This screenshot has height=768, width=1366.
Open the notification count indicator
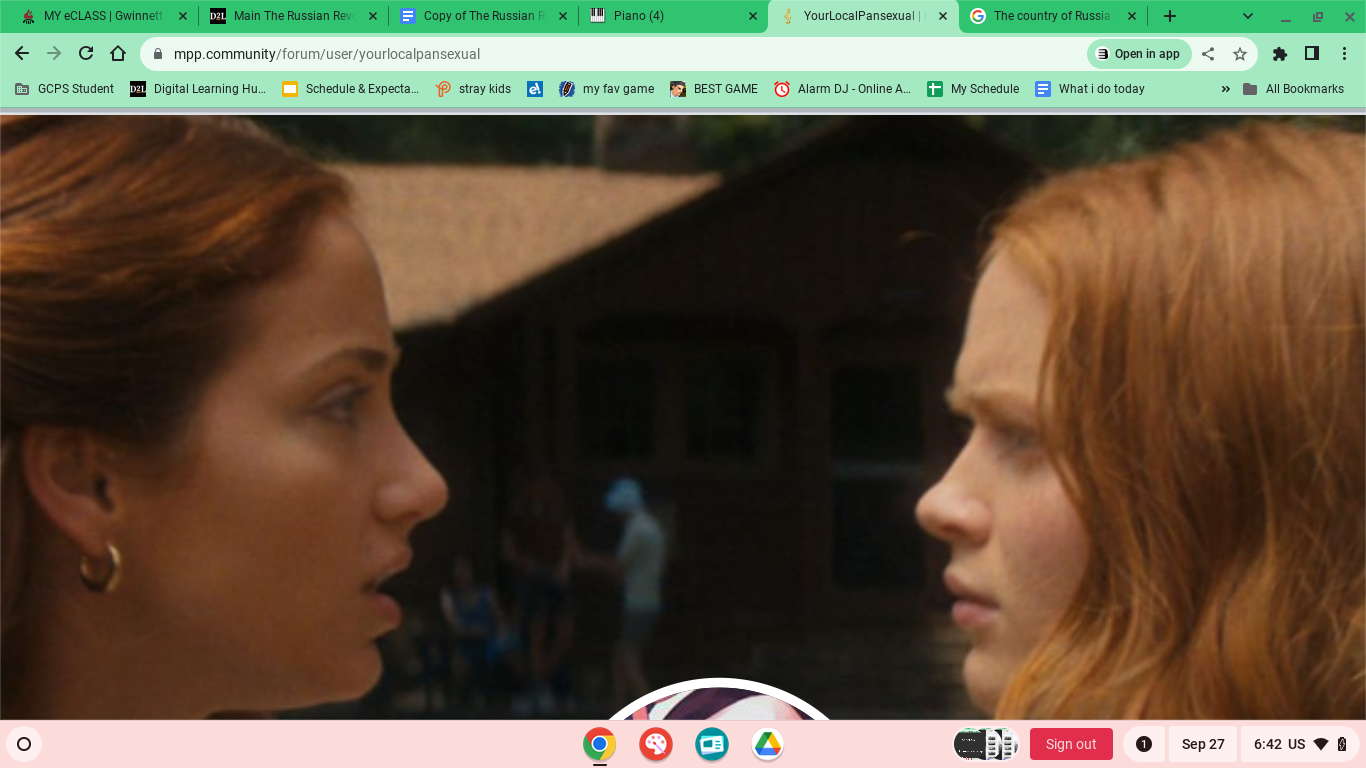coord(1144,744)
